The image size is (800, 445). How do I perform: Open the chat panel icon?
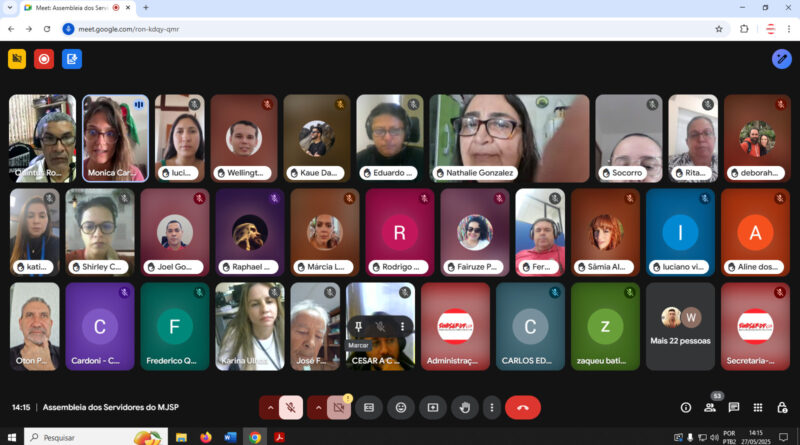734,407
